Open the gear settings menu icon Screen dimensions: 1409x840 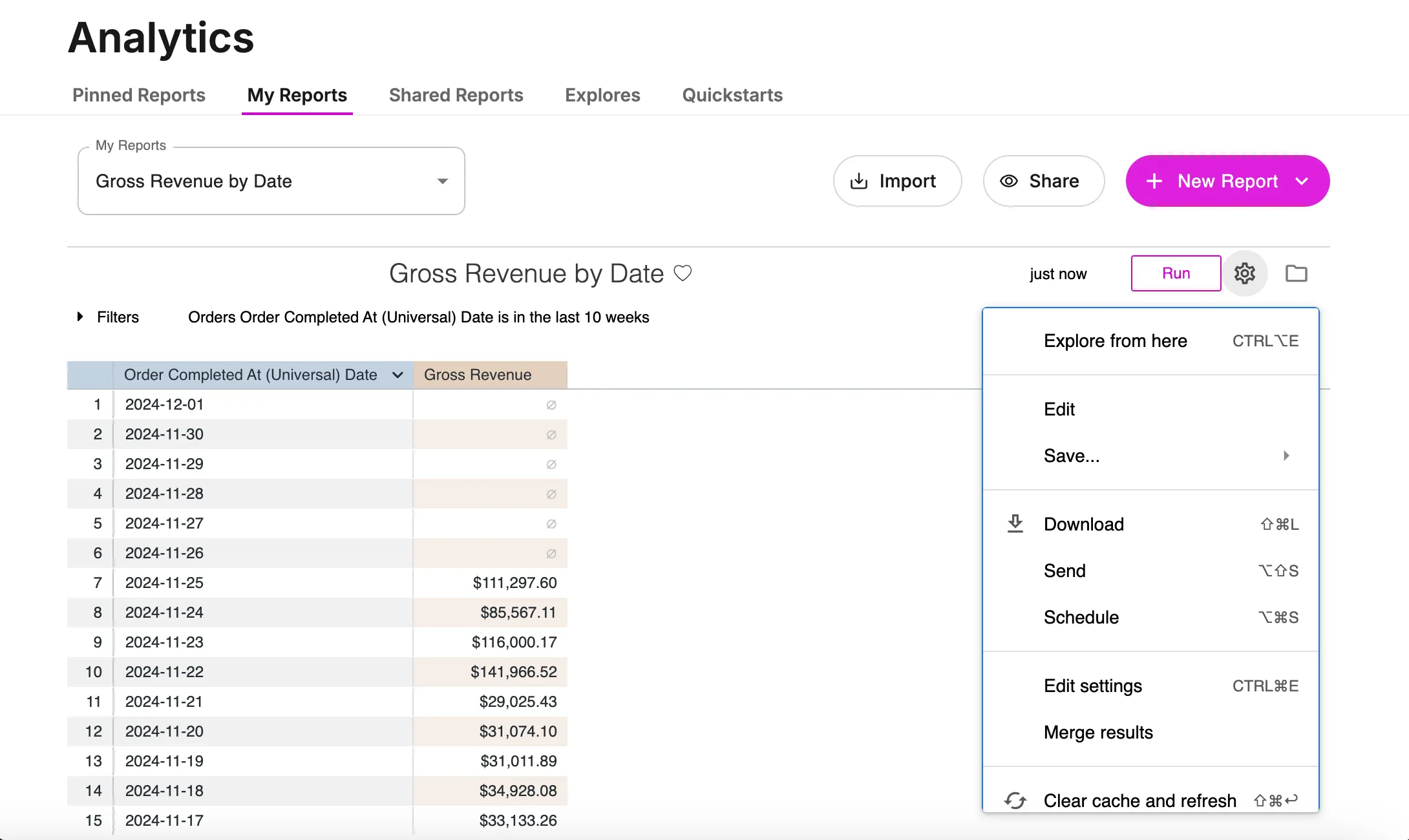(1244, 273)
